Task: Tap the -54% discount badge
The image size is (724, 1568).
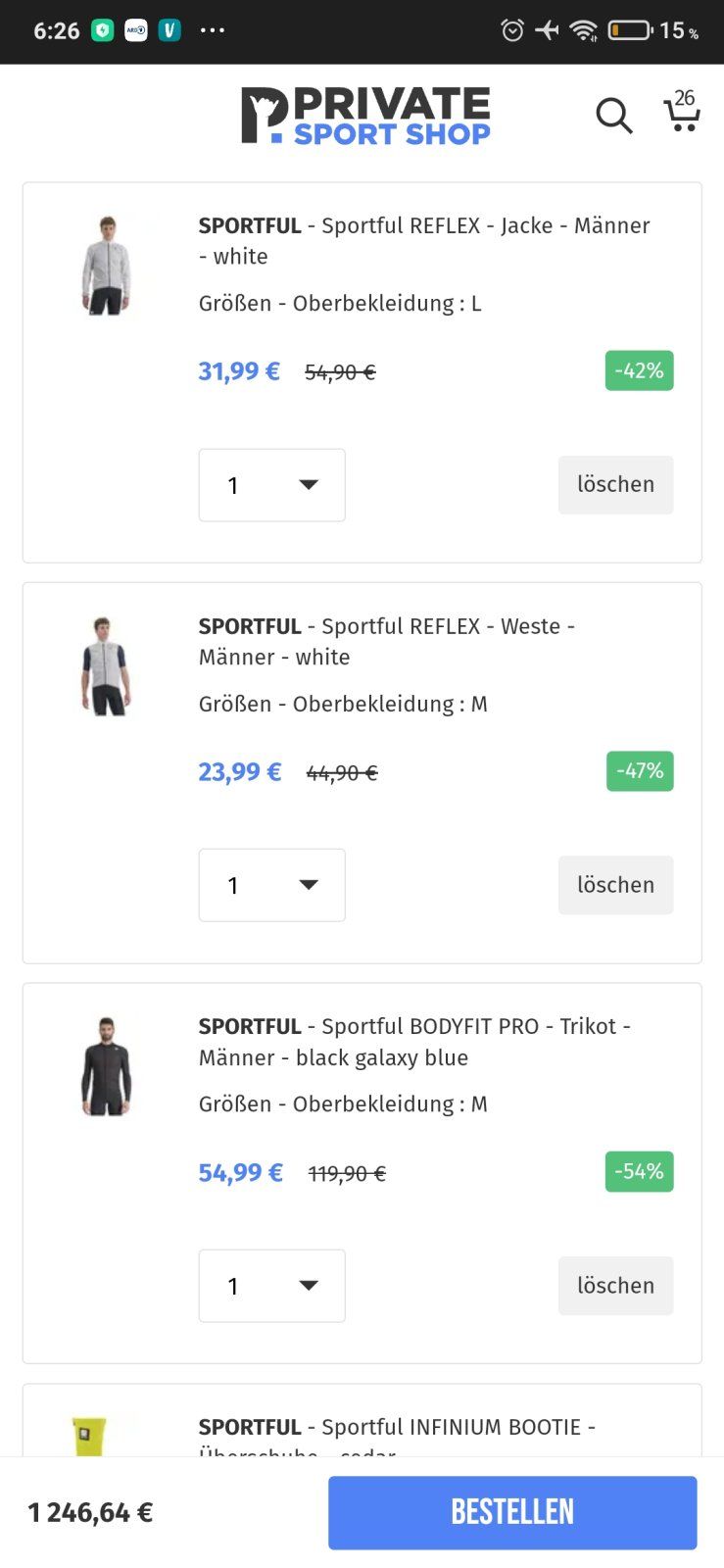Action: (x=639, y=1171)
